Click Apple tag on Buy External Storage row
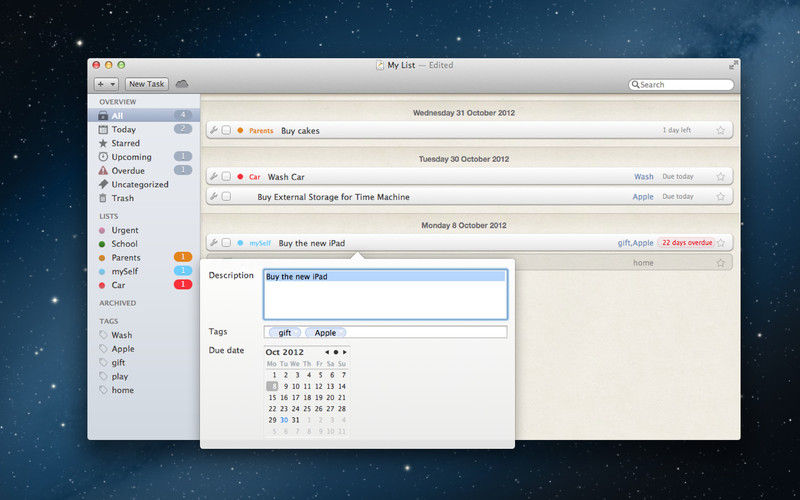The image size is (800, 500). click(x=643, y=196)
